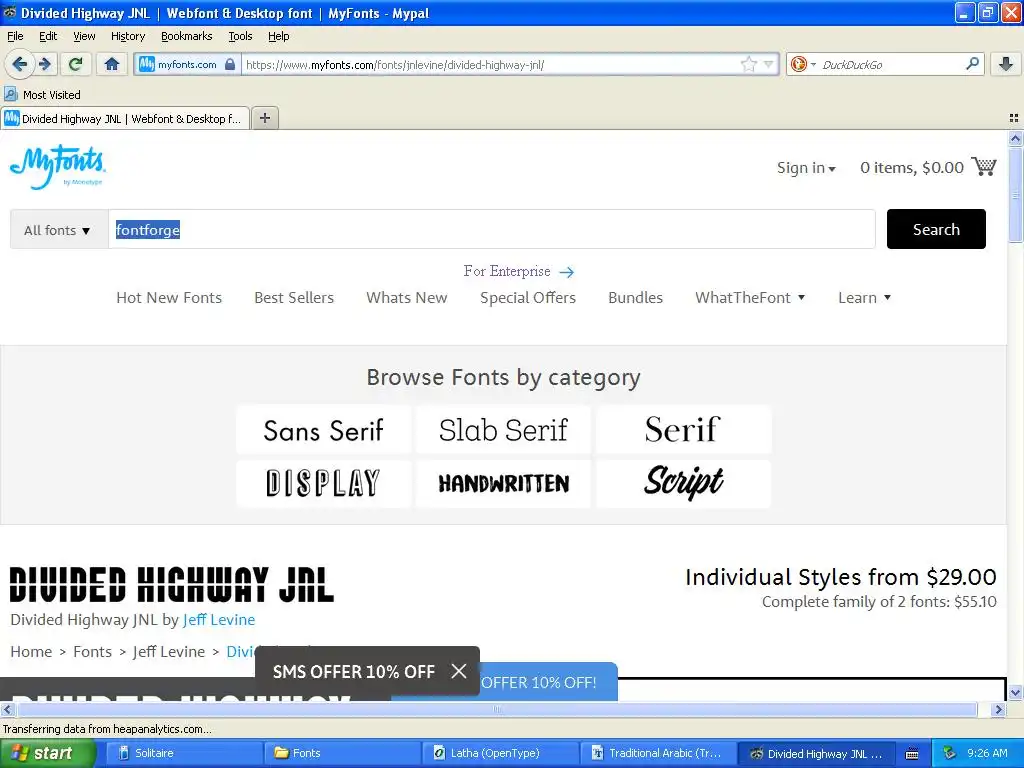Follow the For Enterprise link
The image size is (1024, 768).
coord(519,271)
